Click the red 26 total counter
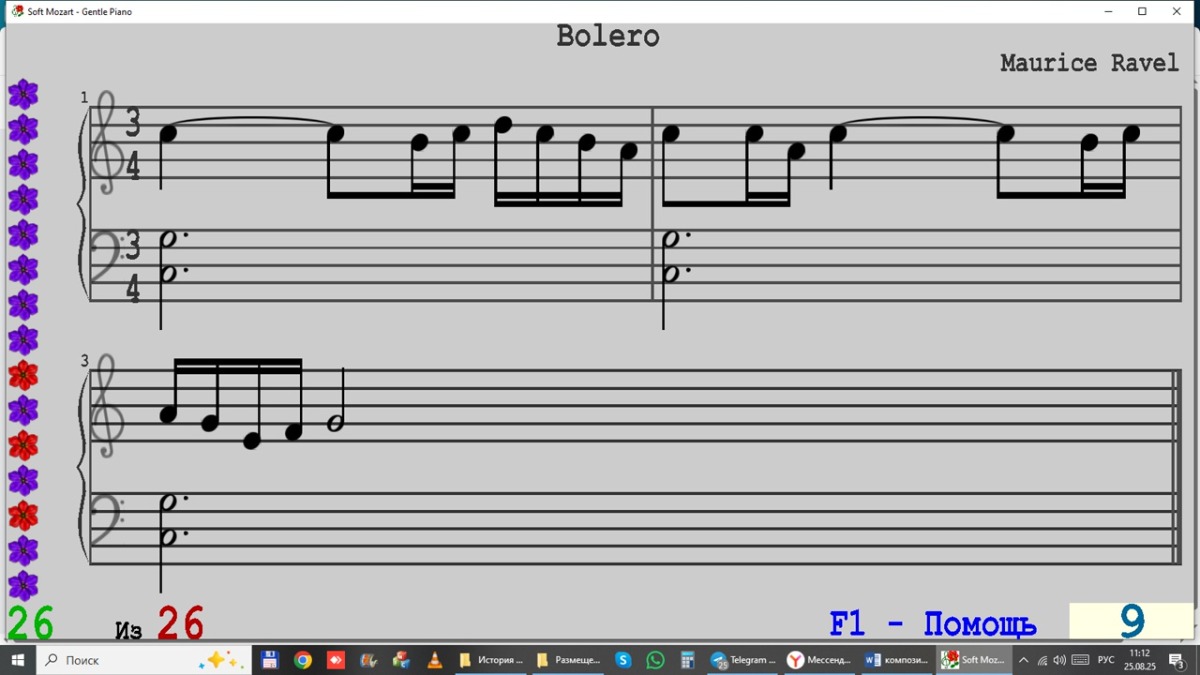The height and width of the screenshot is (675, 1200). click(181, 623)
